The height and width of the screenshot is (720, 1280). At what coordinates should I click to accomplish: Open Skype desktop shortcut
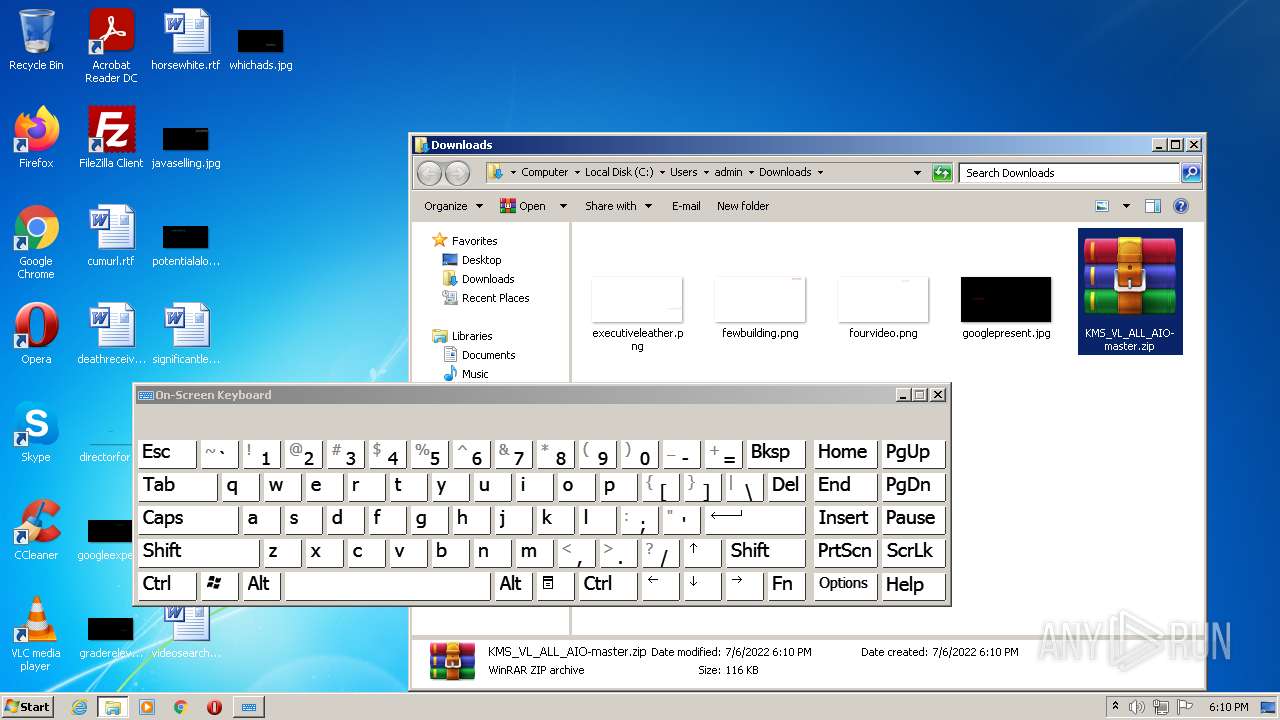click(x=36, y=432)
